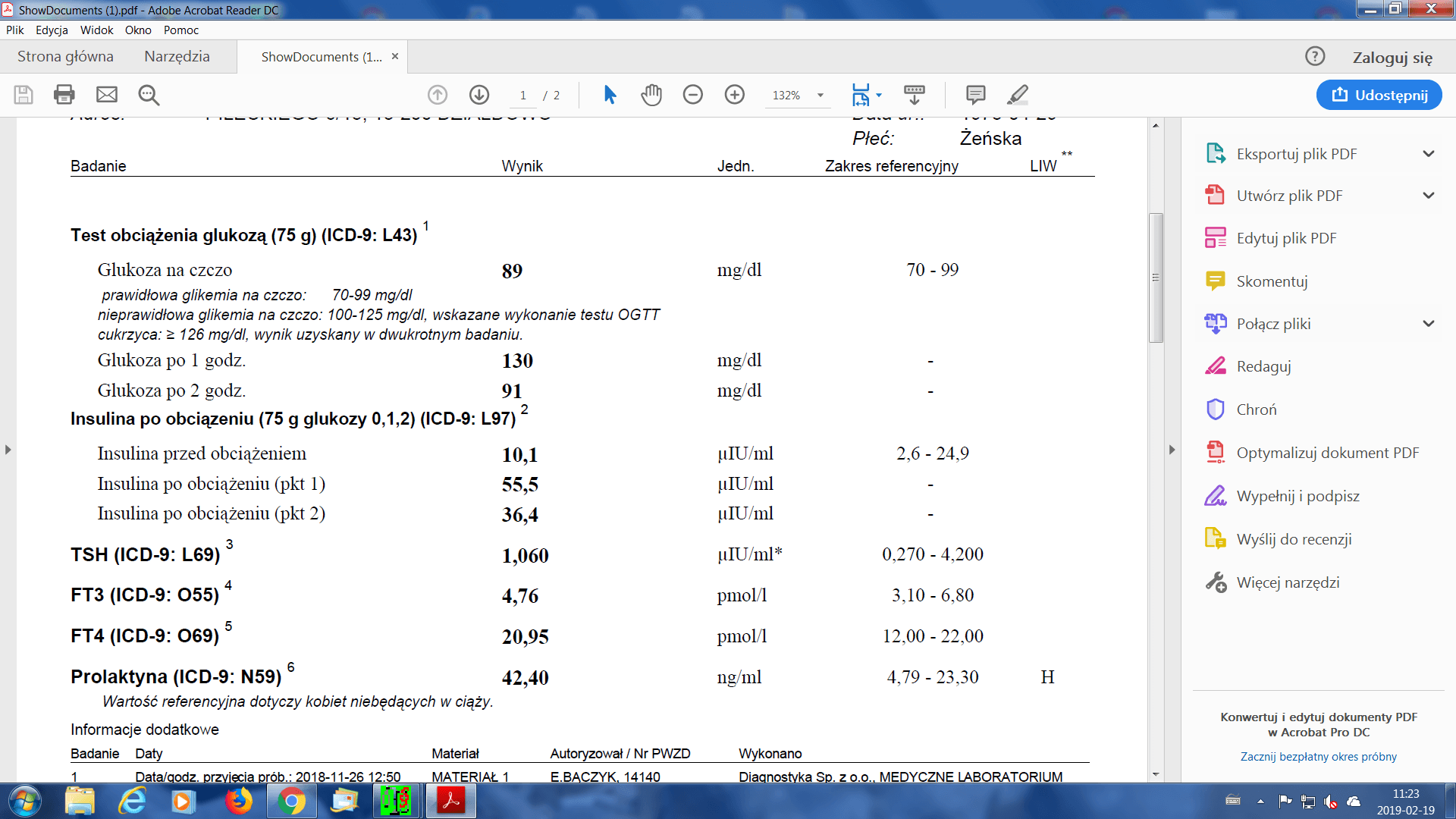Open Zacznij bezpłatny okres próbny link
Image resolution: width=1456 pixels, height=819 pixels.
pyautogui.click(x=1318, y=757)
